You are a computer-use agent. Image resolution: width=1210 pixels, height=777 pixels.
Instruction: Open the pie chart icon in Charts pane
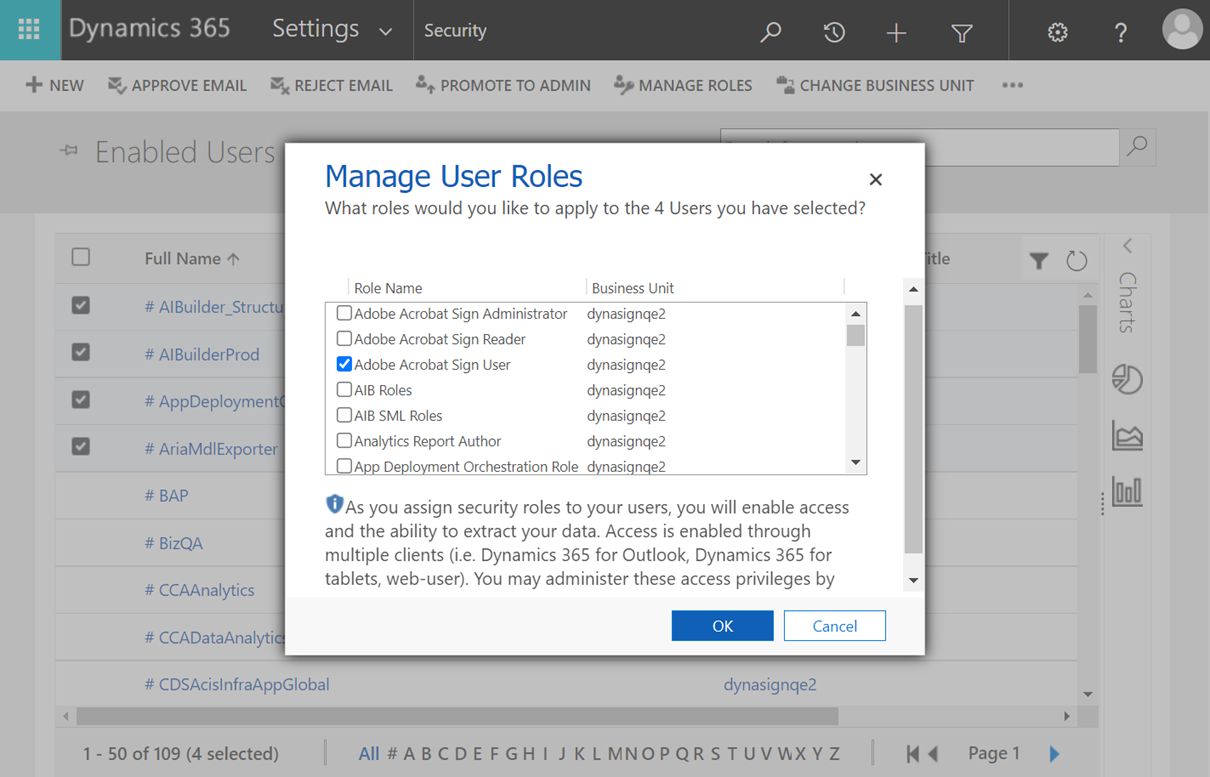pyautogui.click(x=1127, y=379)
